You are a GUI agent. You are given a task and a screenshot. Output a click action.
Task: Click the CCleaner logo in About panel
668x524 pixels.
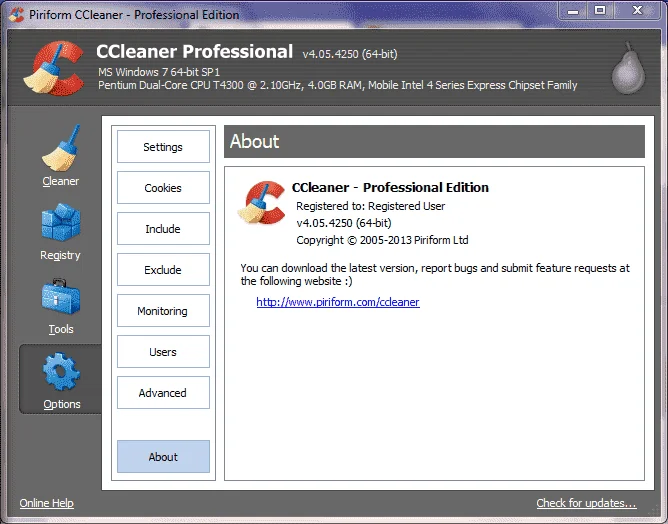pyautogui.click(x=262, y=202)
